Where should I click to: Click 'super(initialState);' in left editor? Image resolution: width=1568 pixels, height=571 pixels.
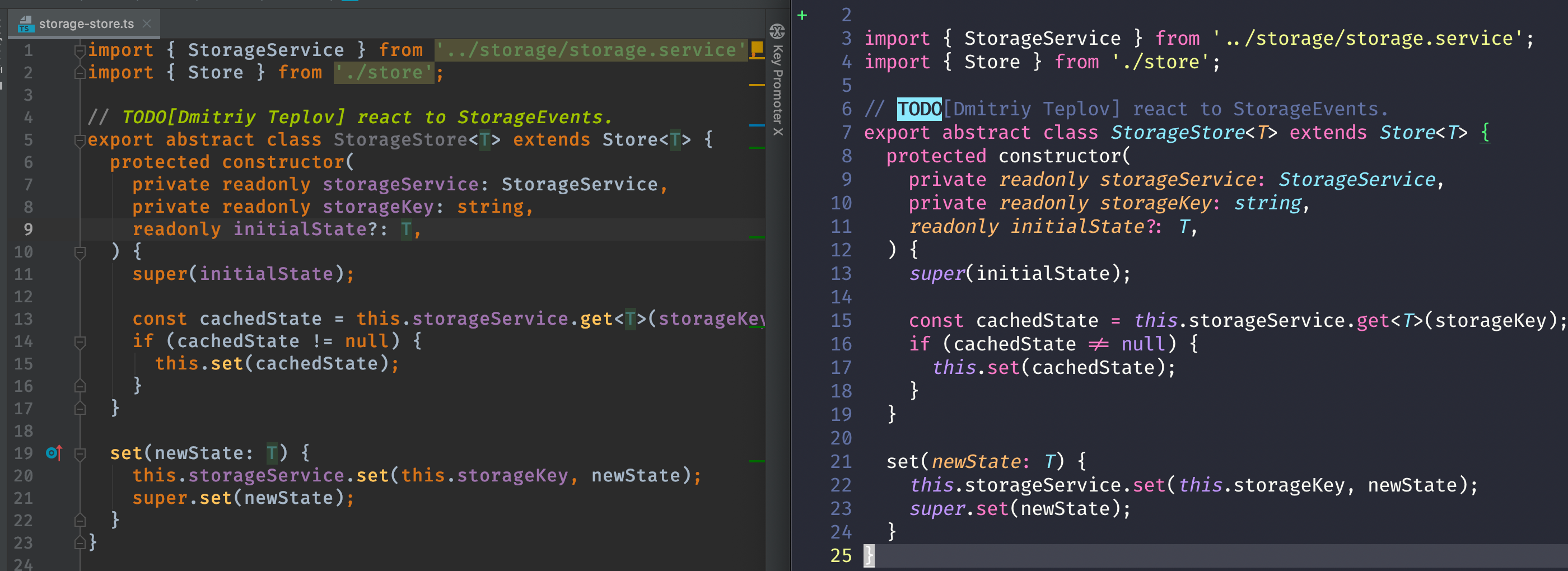click(244, 274)
